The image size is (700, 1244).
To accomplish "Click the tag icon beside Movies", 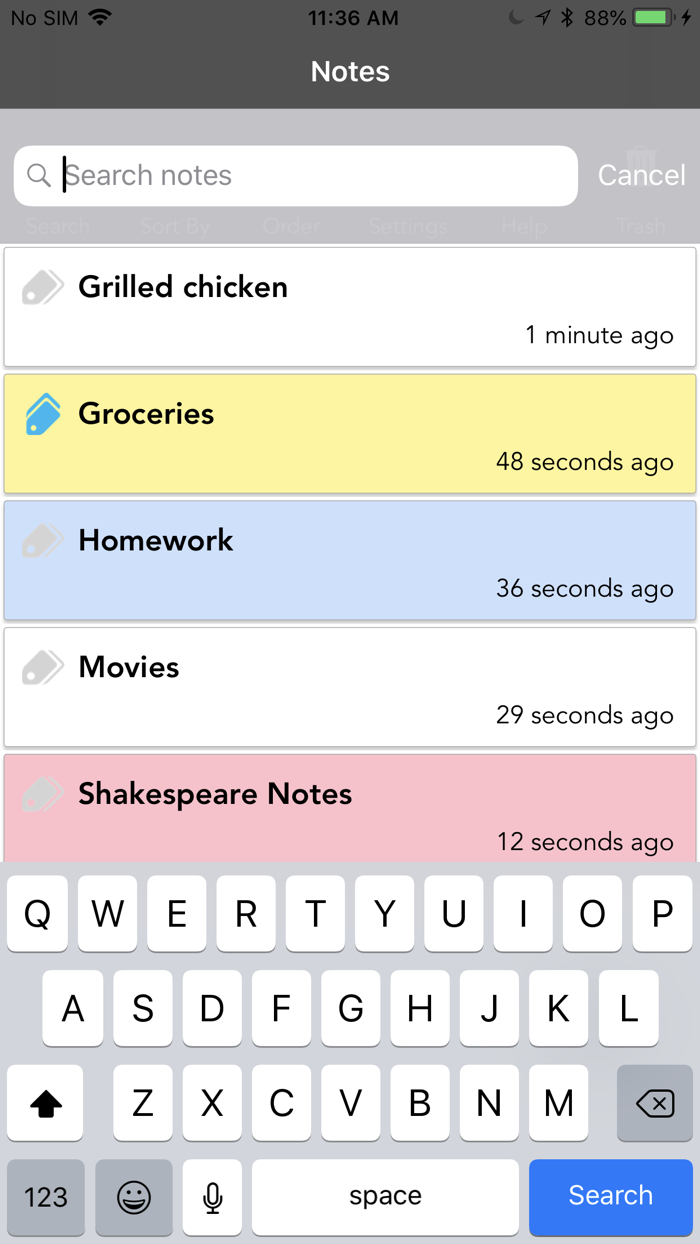I will click(42, 667).
